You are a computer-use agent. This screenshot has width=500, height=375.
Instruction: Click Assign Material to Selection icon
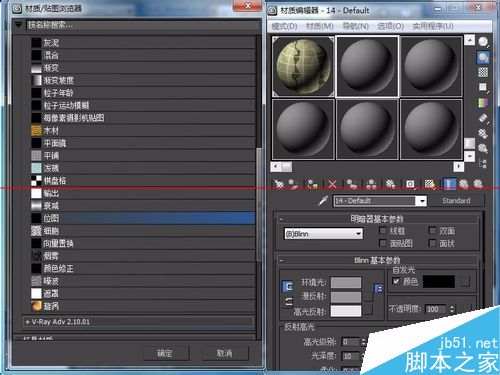[312, 184]
